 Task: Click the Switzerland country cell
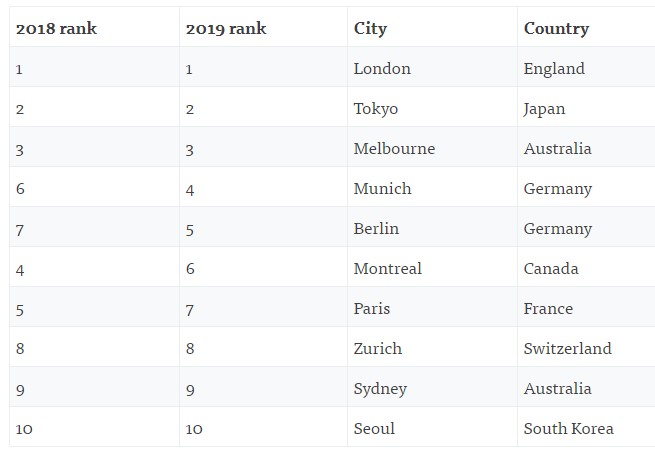tap(567, 349)
